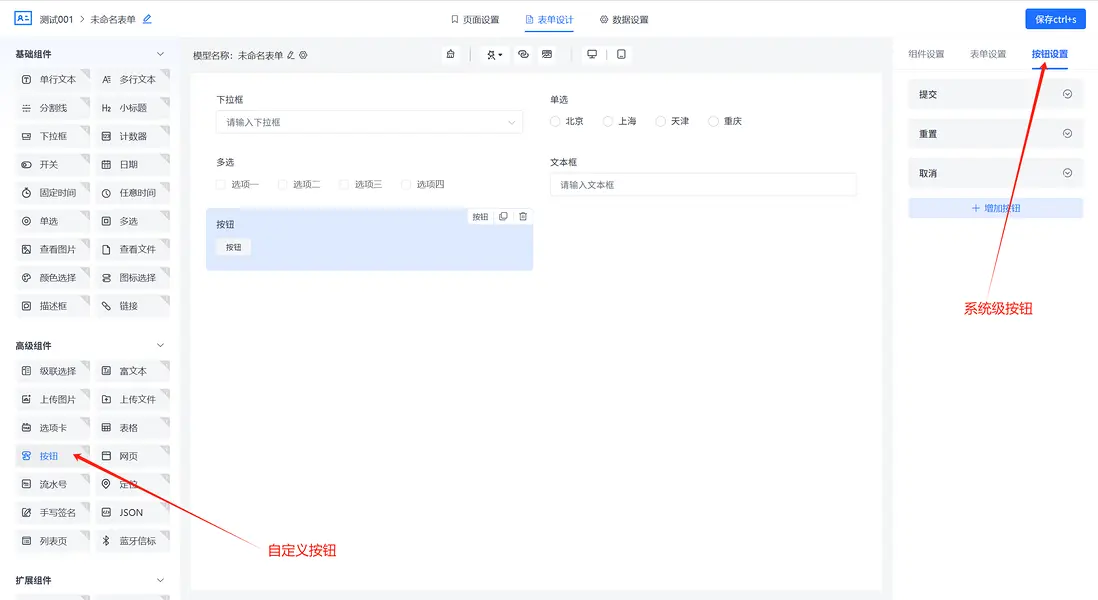Select the 上传图片 component from advanced components
Screen dimensions: 1098x600
coord(52,398)
